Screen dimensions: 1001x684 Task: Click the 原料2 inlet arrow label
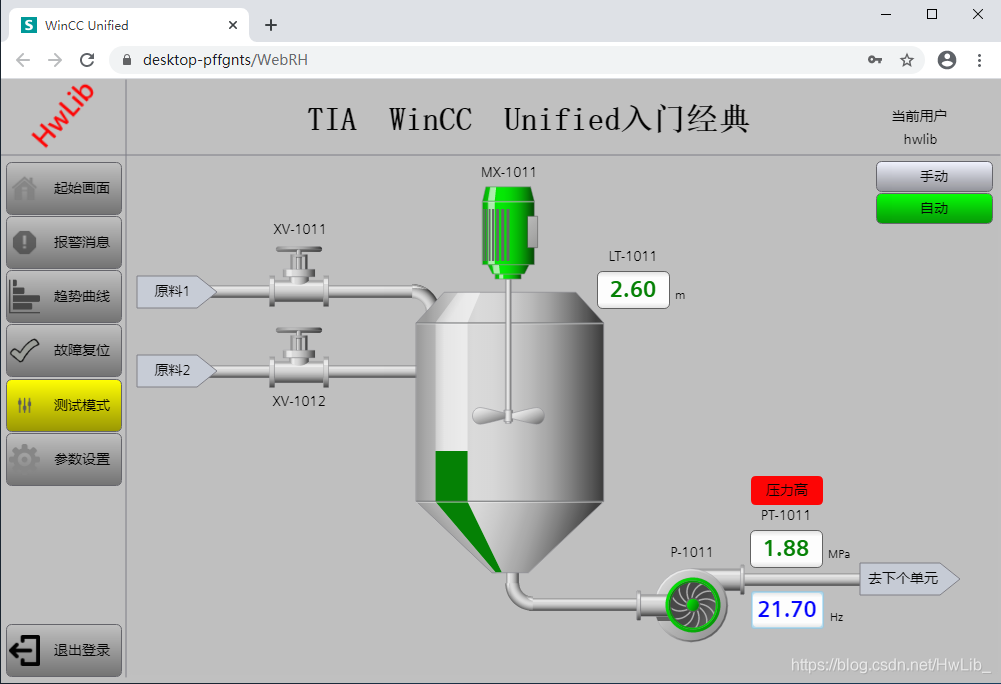176,370
